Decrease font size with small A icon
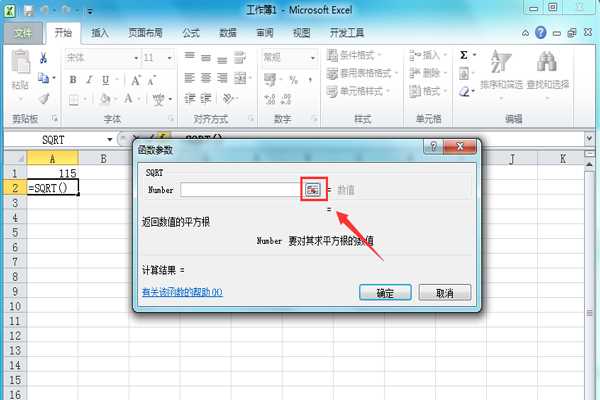Screen dimensions: 600x400 pyautogui.click(x=152, y=81)
